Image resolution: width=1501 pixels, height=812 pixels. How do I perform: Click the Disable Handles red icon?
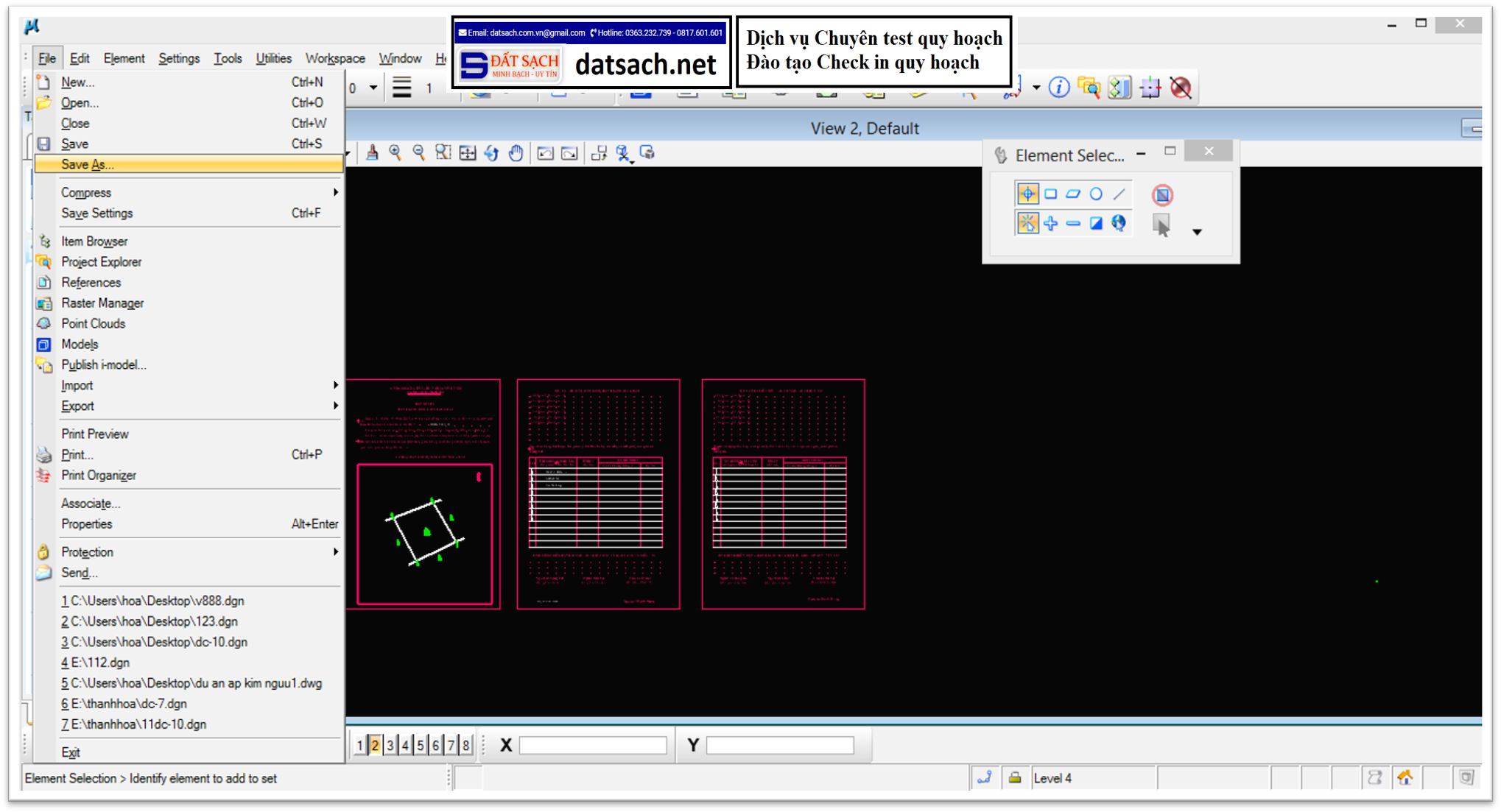1162,195
